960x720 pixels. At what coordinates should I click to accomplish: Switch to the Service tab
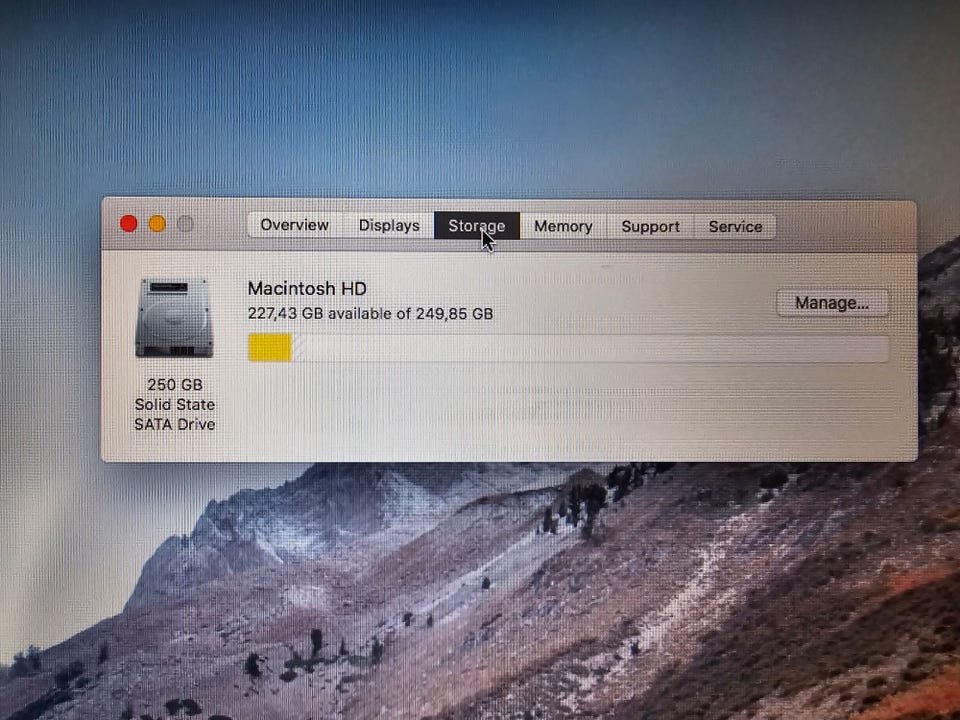[x=735, y=227]
